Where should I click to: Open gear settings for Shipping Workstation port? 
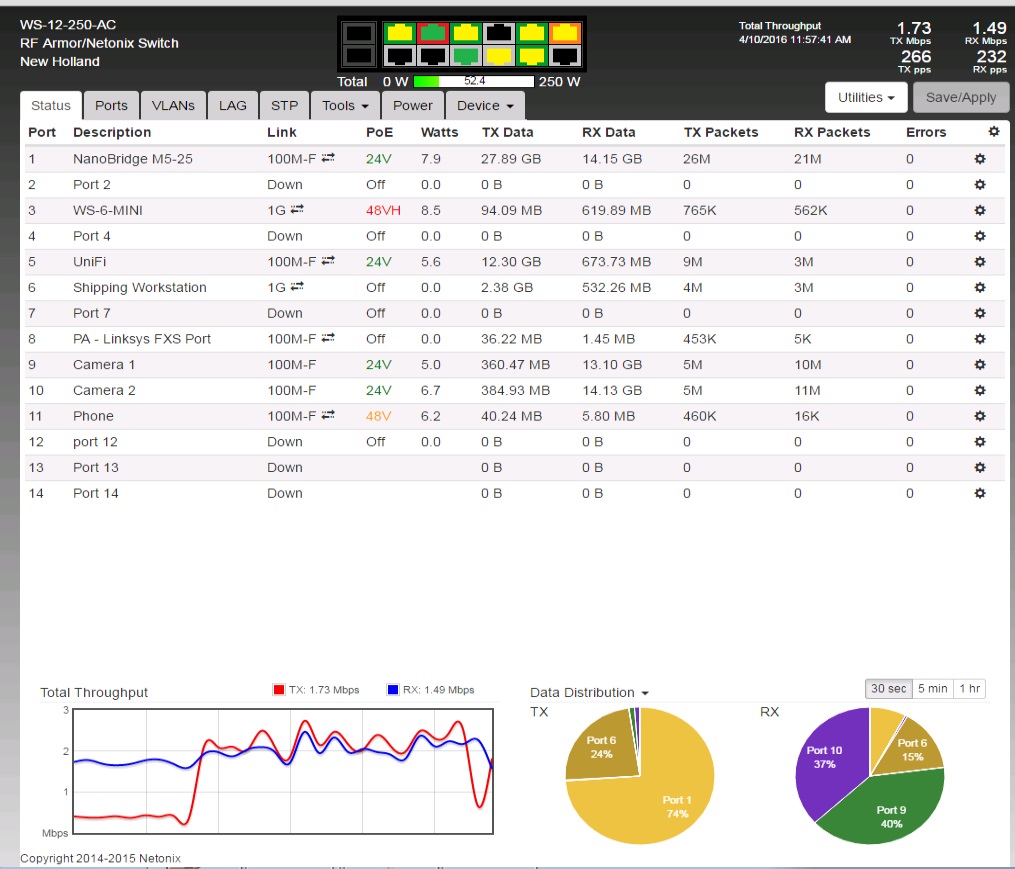click(x=980, y=288)
